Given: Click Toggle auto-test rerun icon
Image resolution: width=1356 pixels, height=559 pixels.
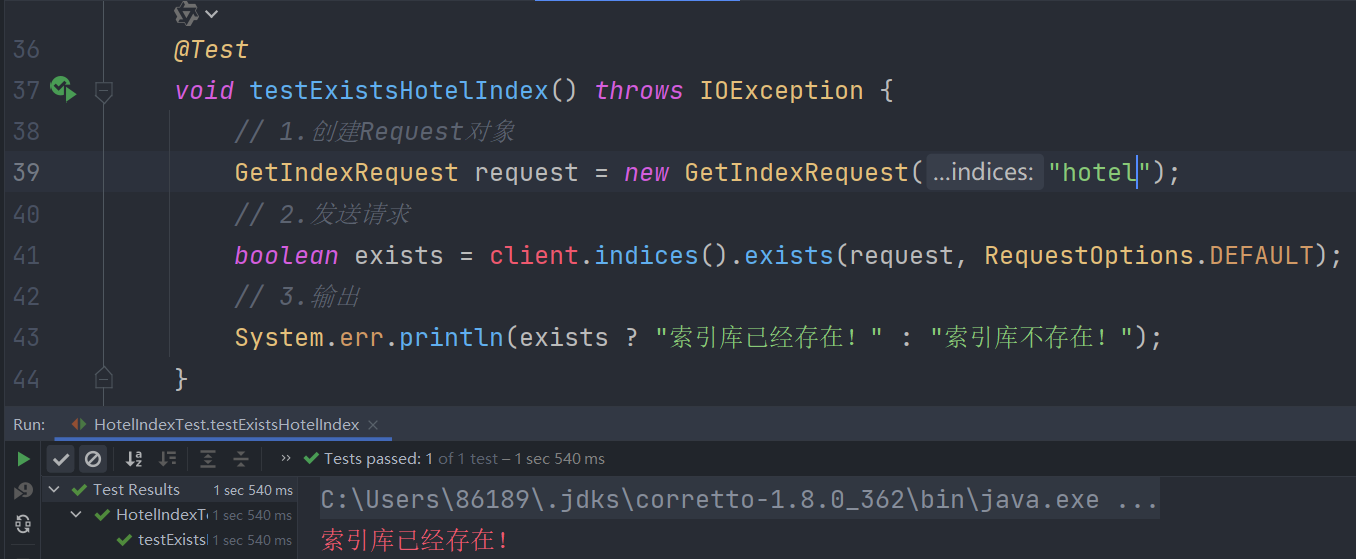Looking at the screenshot, I should point(23,523).
